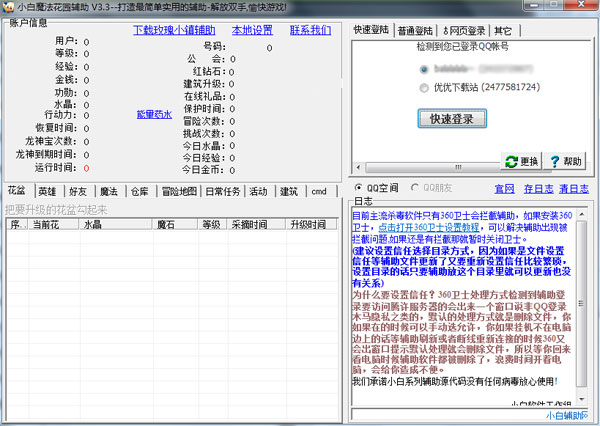
Task: Click the 采摘时间 column header
Action: [x=256, y=224]
